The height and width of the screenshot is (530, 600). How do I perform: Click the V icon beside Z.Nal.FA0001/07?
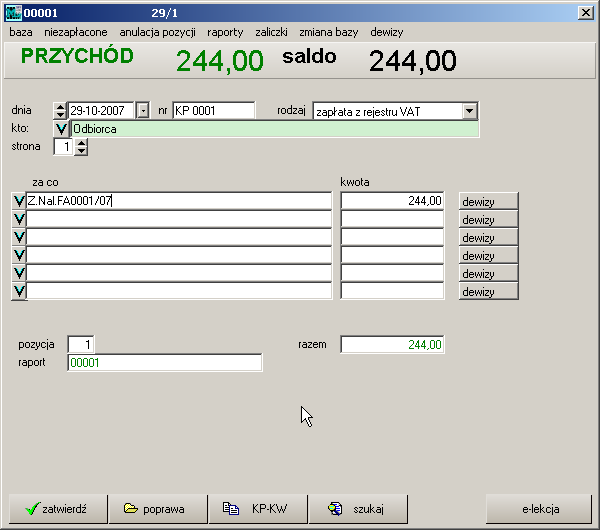point(19,201)
